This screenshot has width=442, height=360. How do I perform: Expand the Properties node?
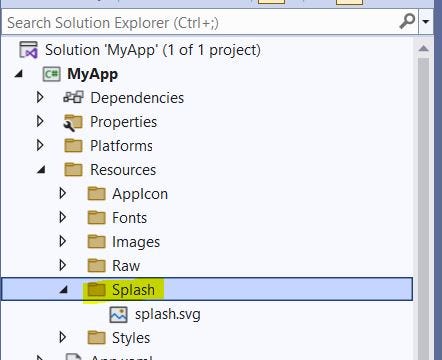coord(40,121)
